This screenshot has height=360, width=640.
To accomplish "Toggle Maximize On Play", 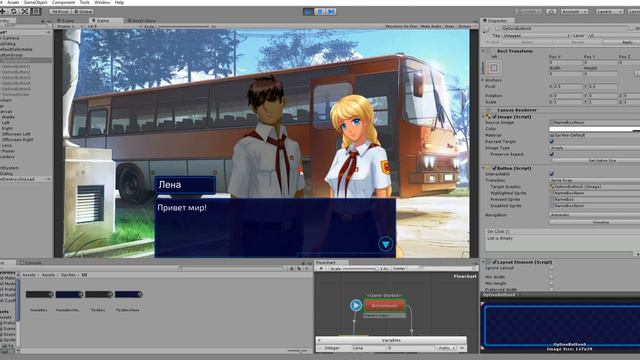I will point(401,26).
